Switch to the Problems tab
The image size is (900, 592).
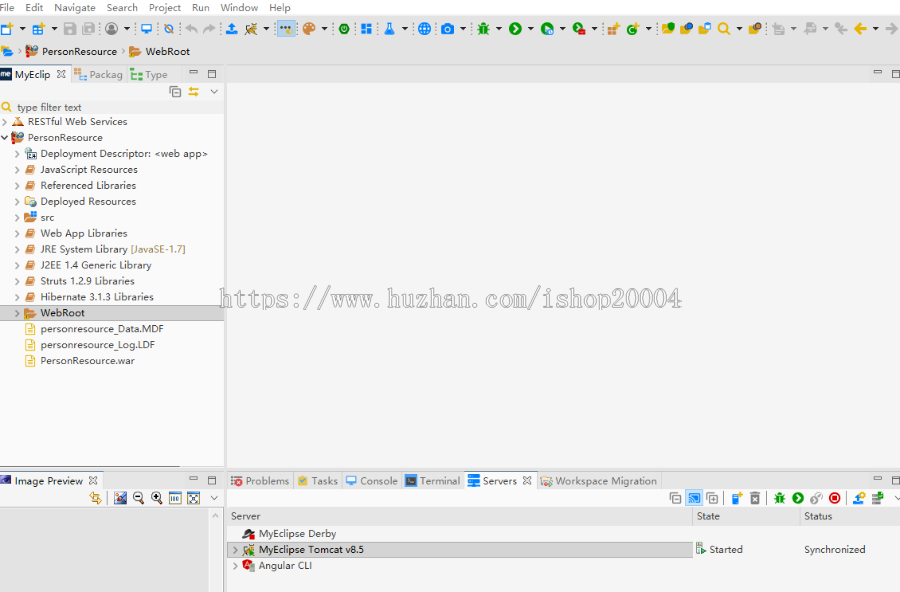260,481
